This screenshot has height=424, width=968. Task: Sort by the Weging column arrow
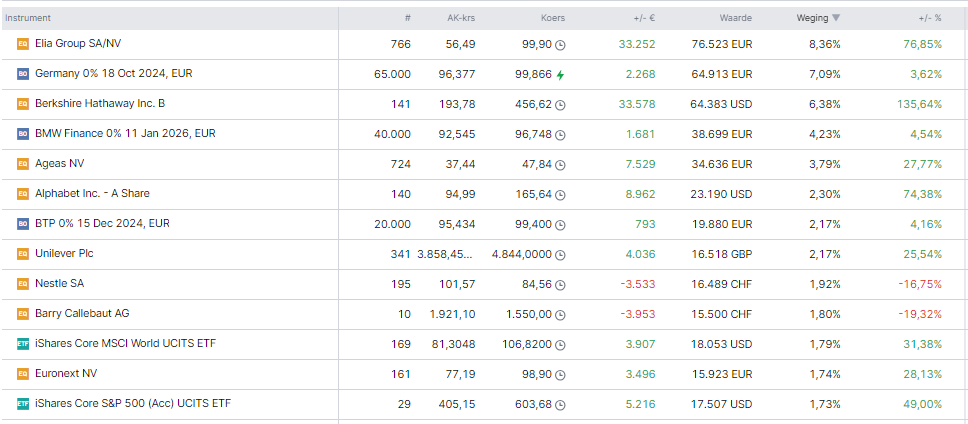point(836,18)
